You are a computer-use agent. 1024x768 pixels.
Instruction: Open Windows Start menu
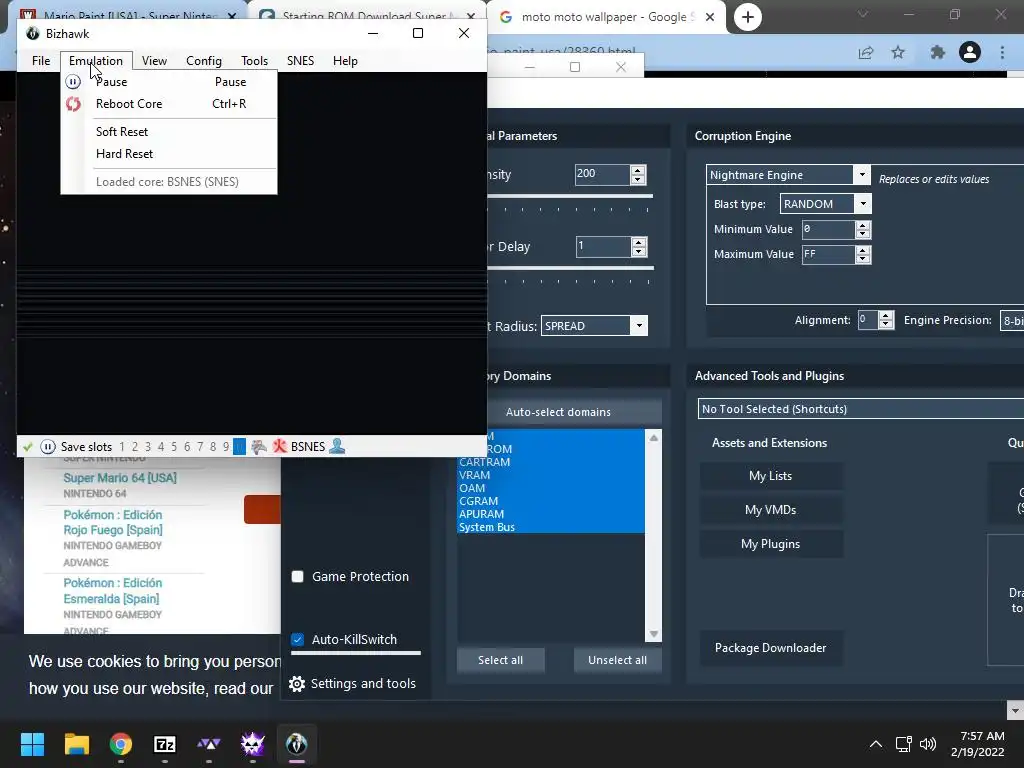point(32,744)
